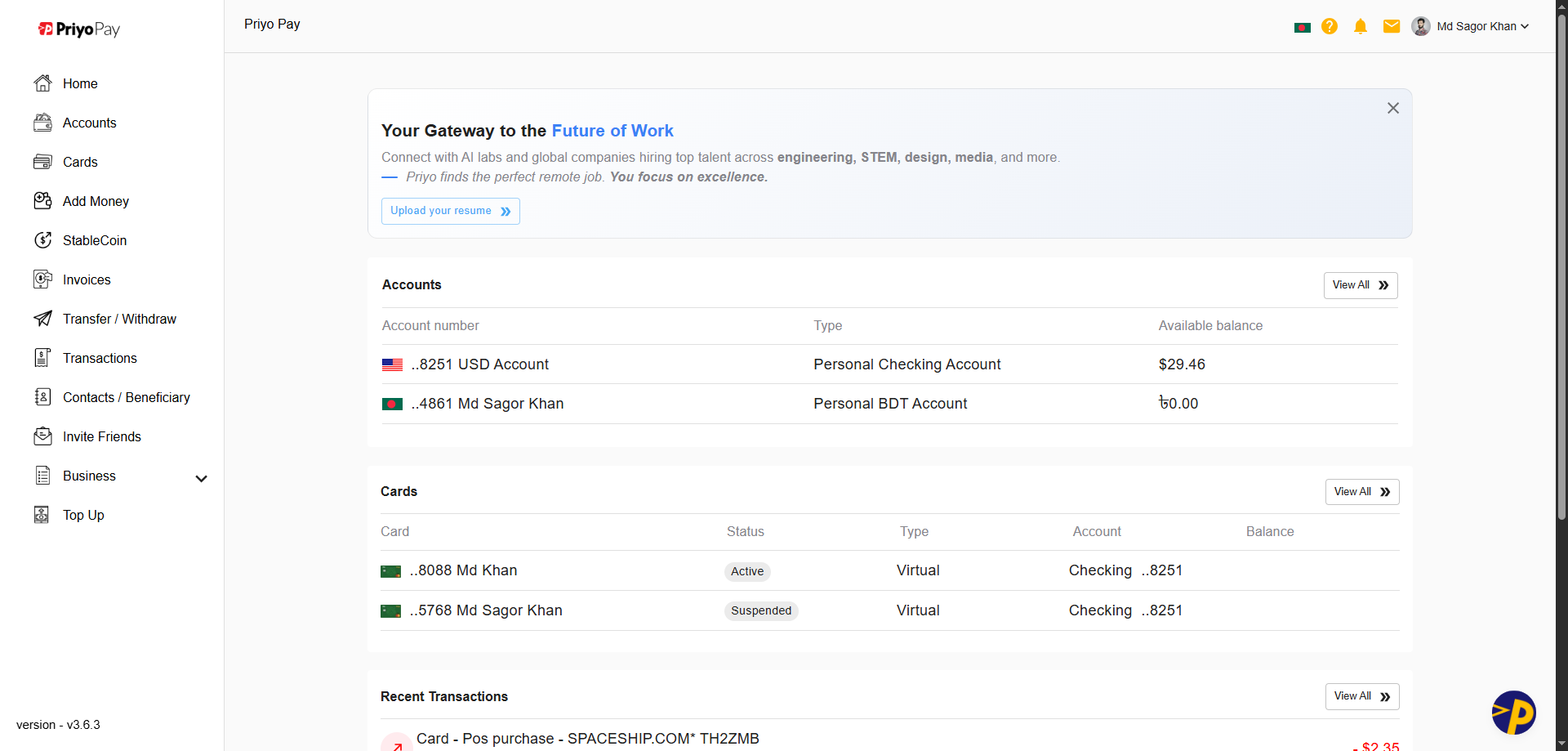Click the Upload your resume button
The height and width of the screenshot is (751, 1568).
pos(450,211)
